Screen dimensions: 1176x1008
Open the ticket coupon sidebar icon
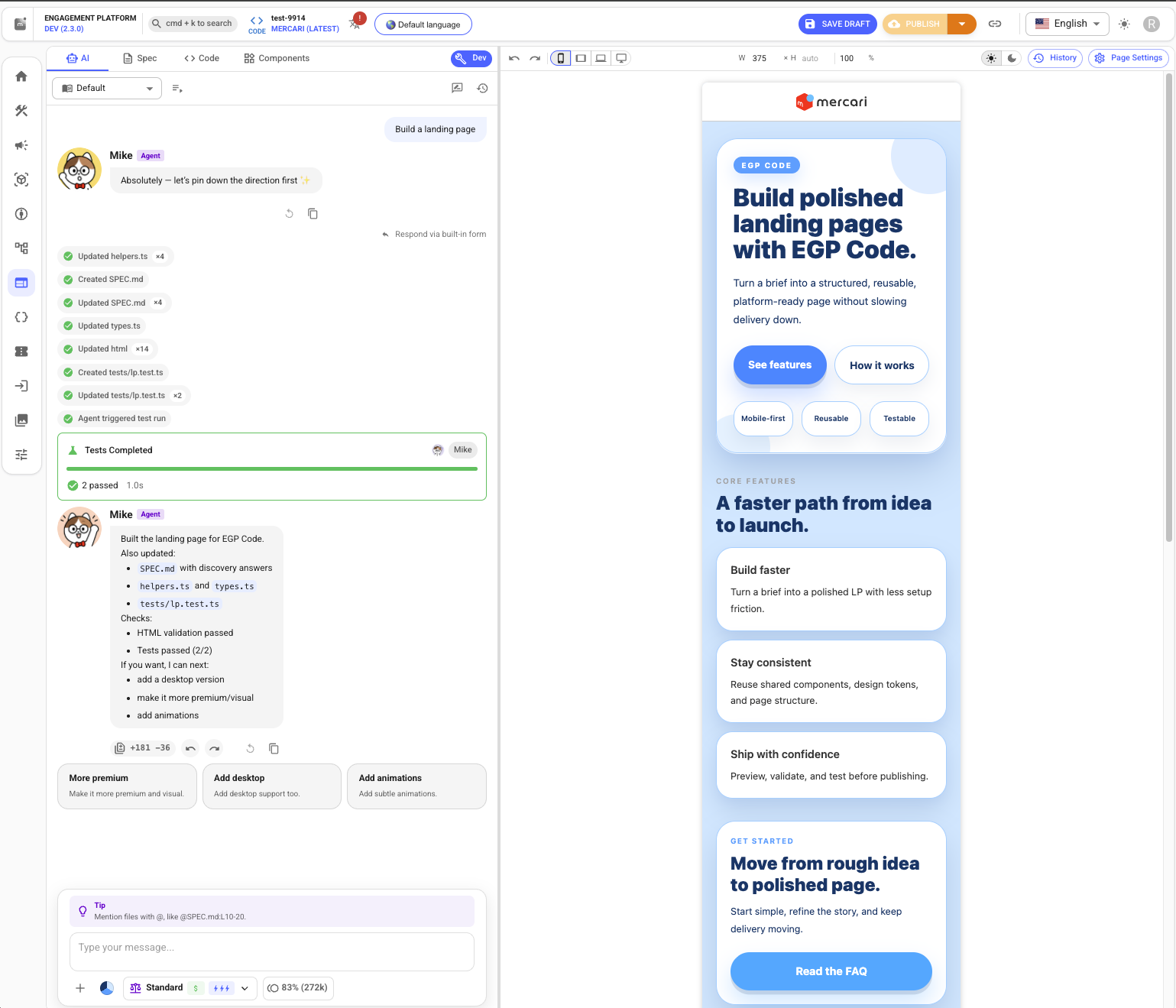(21, 352)
